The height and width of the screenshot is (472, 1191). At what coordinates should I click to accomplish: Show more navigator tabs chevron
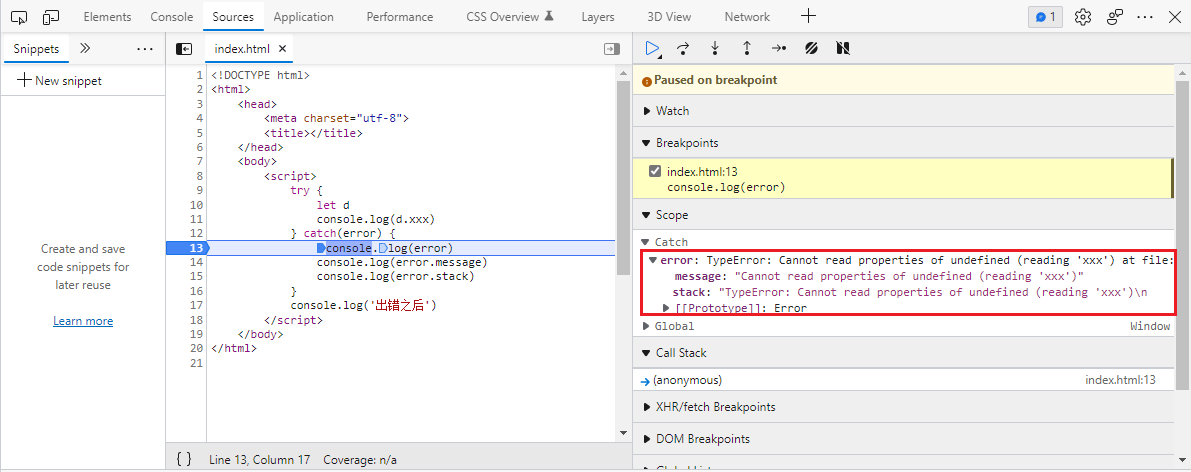click(x=85, y=48)
